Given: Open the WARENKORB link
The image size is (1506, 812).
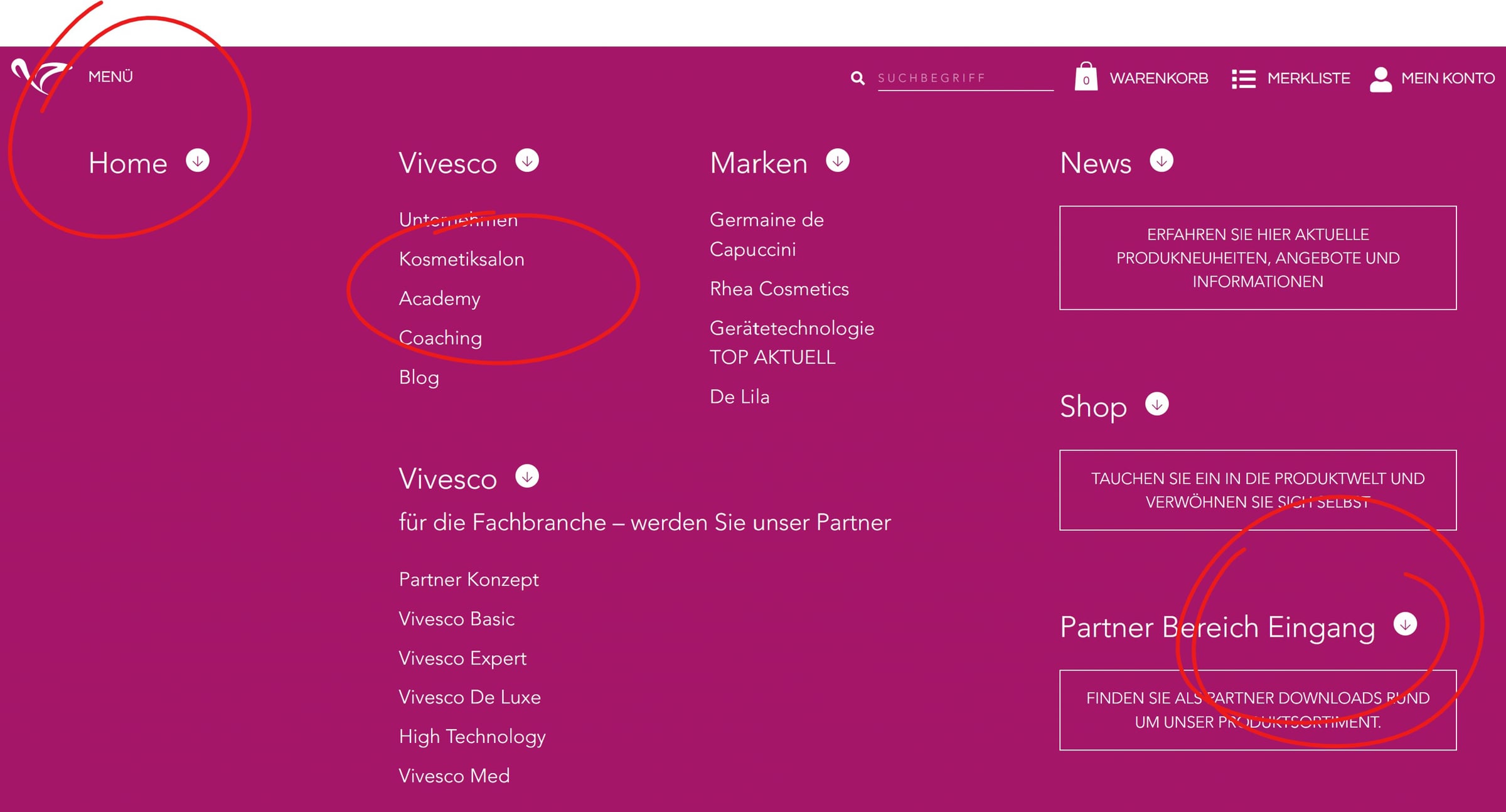Looking at the screenshot, I should (x=1158, y=78).
